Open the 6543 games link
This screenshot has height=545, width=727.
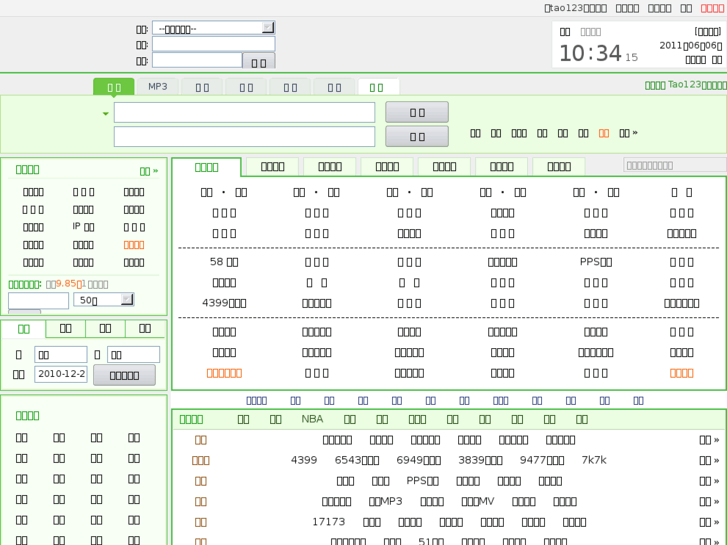[357, 460]
